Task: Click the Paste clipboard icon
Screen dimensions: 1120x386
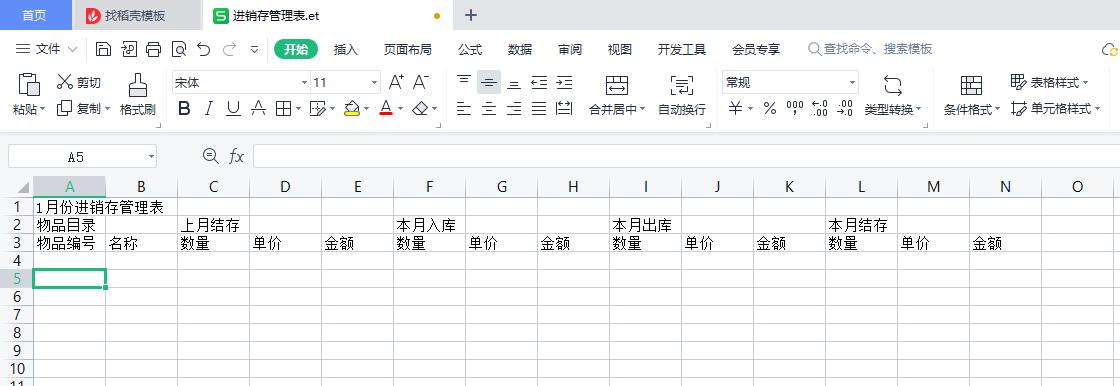Action: pyautogui.click(x=29, y=84)
